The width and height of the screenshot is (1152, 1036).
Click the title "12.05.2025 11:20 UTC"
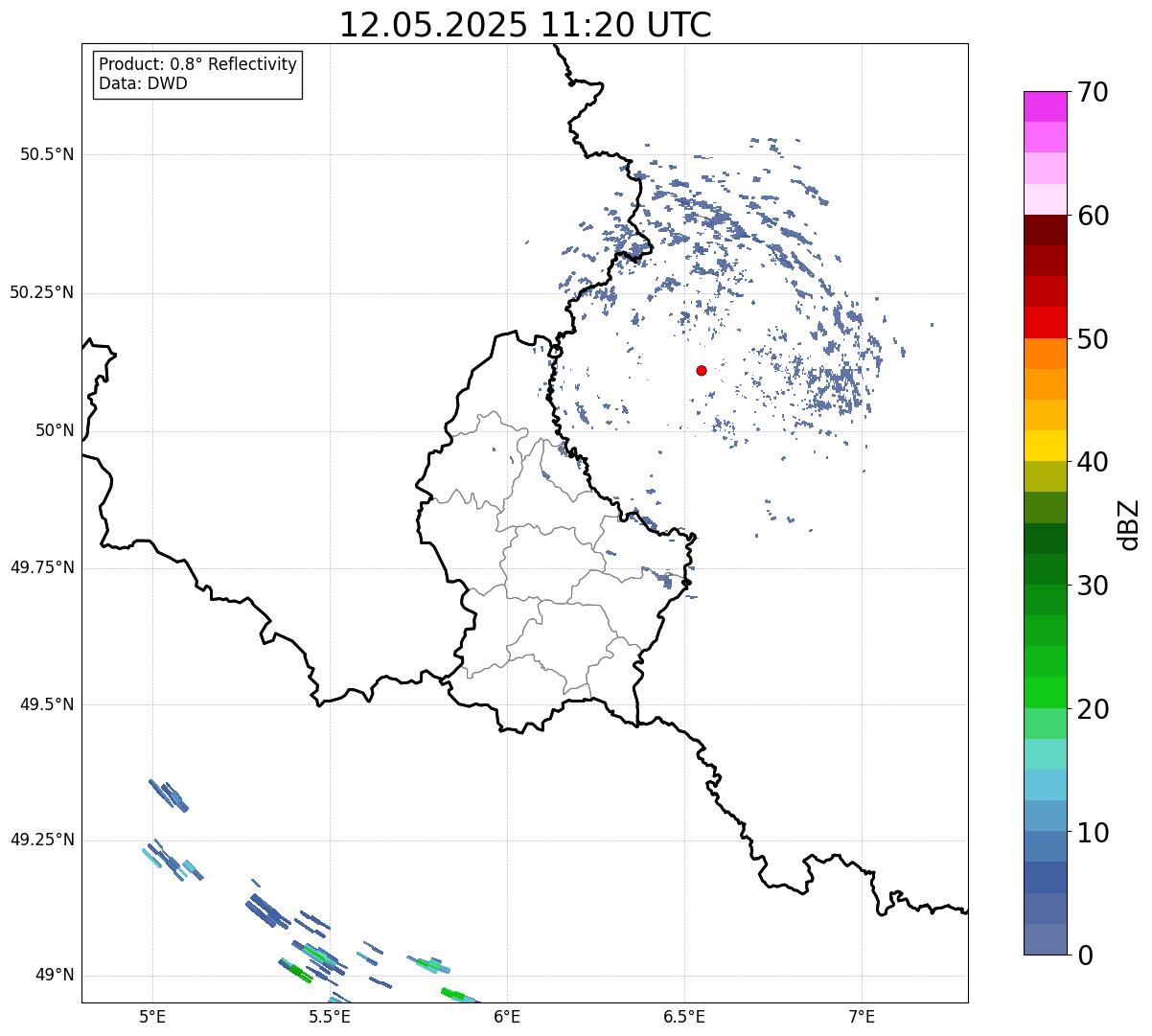[x=525, y=25]
